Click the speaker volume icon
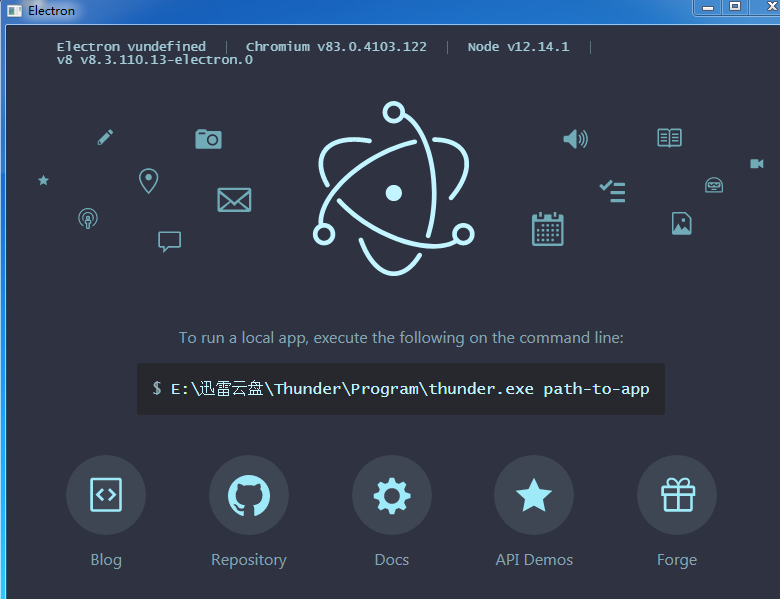780x599 pixels. [x=575, y=139]
